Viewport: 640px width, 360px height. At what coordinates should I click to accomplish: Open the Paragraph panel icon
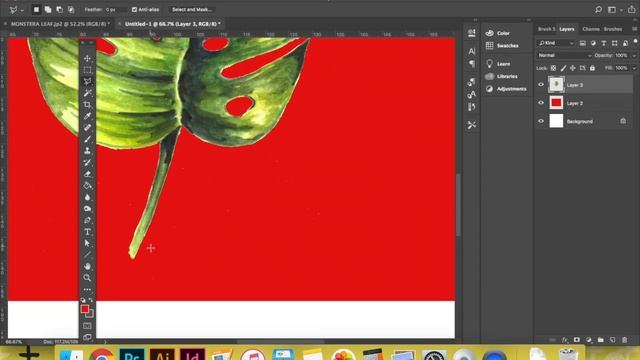pyautogui.click(x=471, y=63)
